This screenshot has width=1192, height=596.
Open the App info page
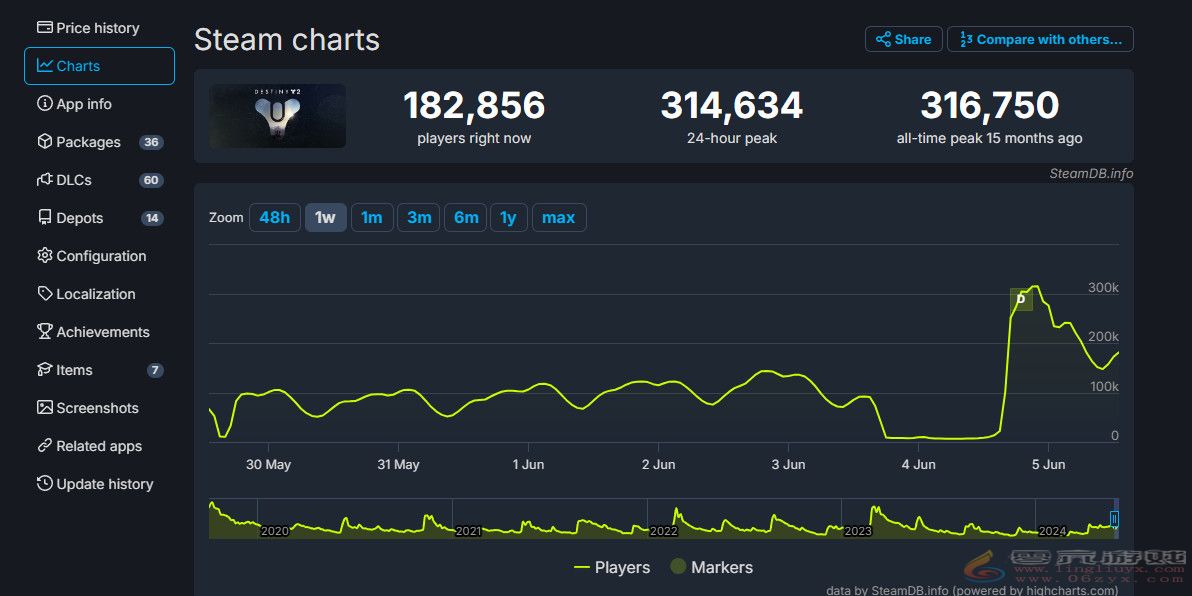point(46,104)
